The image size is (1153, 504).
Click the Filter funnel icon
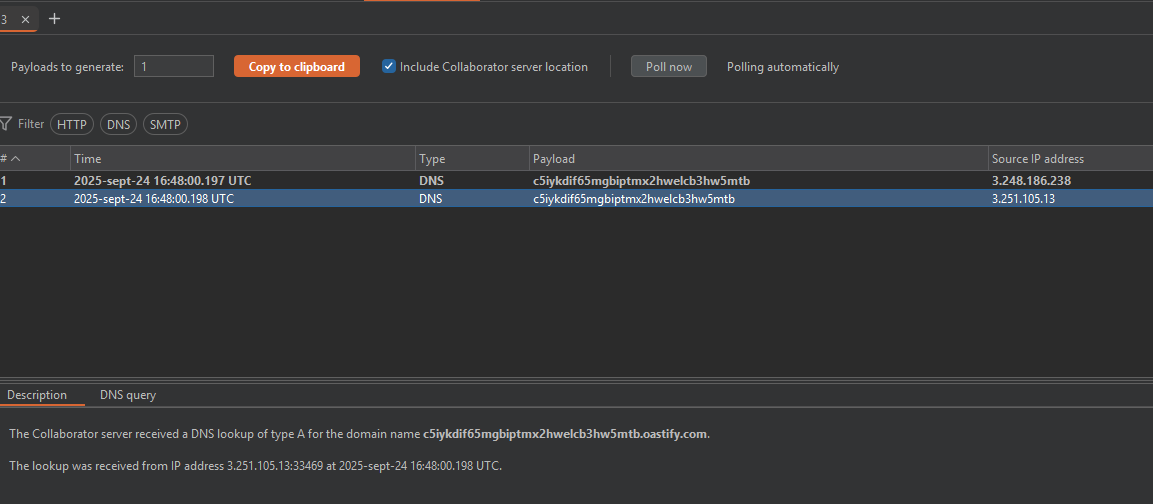[x=6, y=124]
